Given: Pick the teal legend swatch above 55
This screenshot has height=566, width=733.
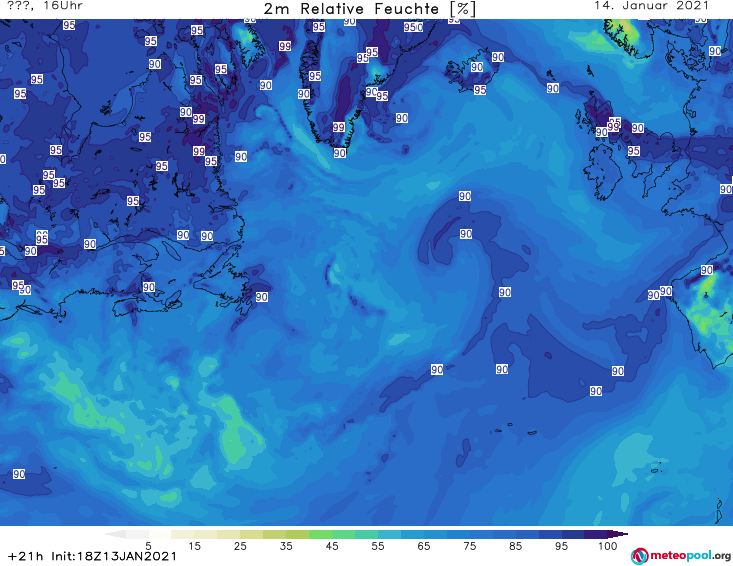Looking at the screenshot, I should pyautogui.click(x=366, y=534).
